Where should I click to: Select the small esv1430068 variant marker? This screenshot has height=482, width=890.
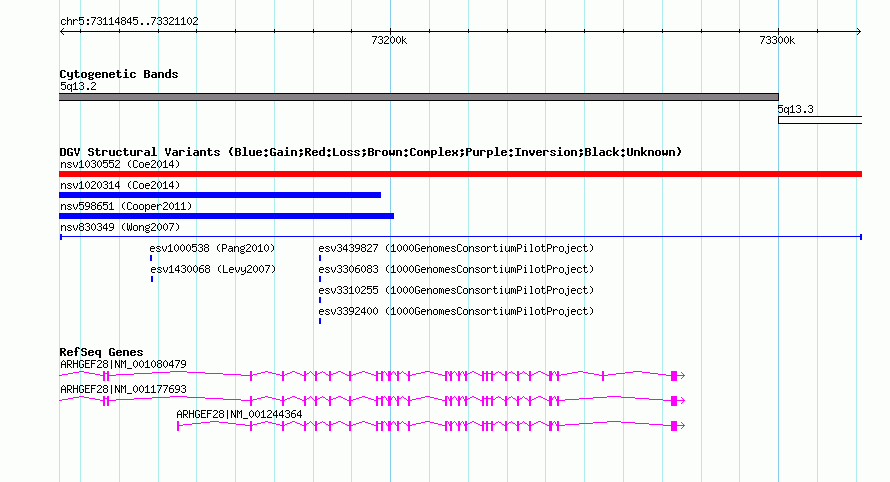click(152, 279)
